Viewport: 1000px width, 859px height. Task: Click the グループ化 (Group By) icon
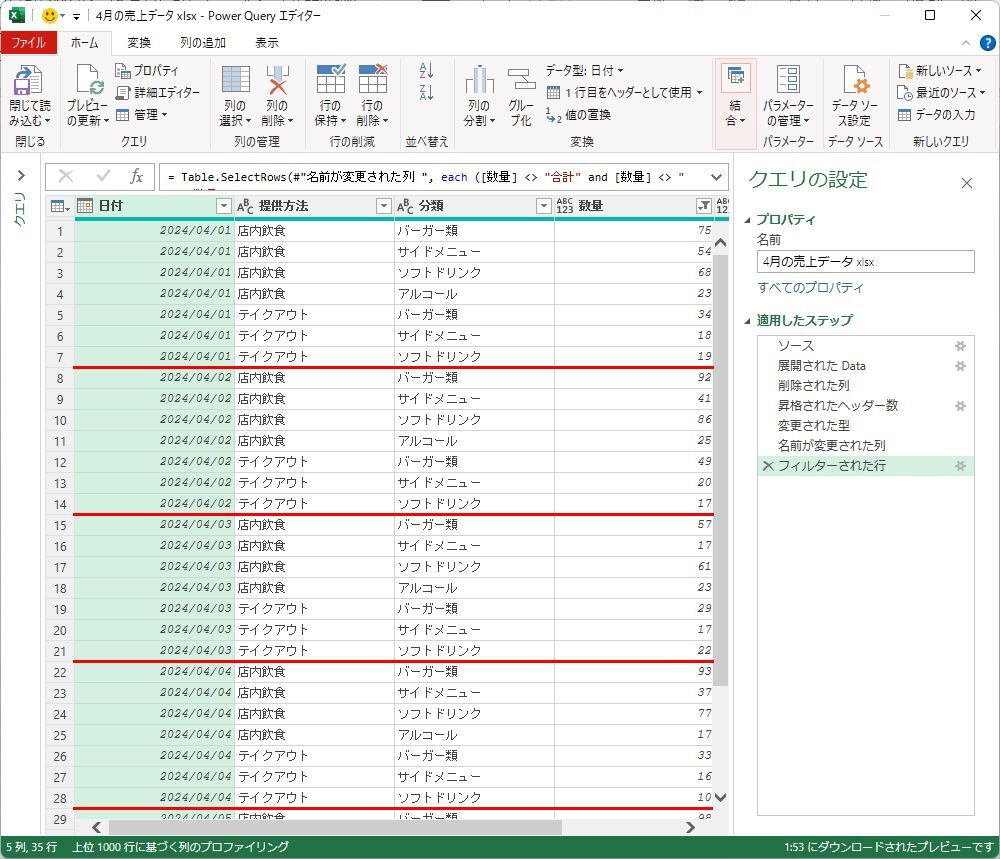pyautogui.click(x=521, y=83)
